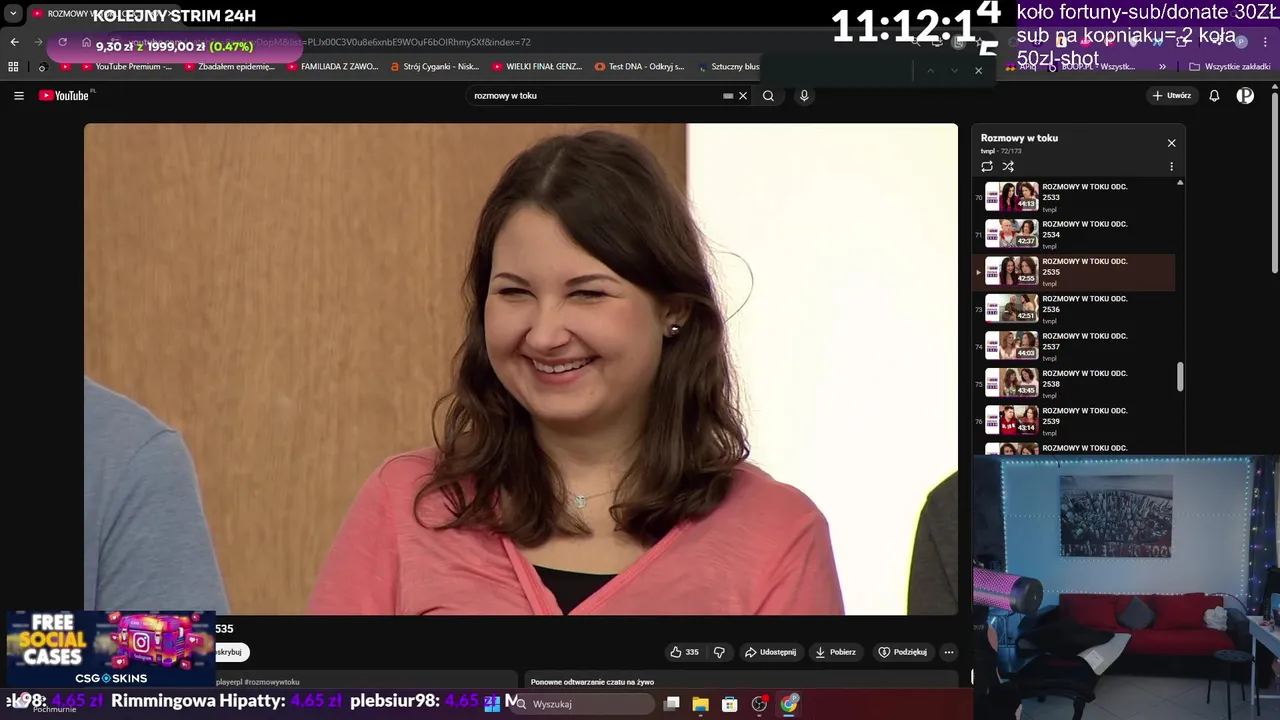Expand hidden bookmarks chevron
Image resolution: width=1280 pixels, height=720 pixels.
1162,67
